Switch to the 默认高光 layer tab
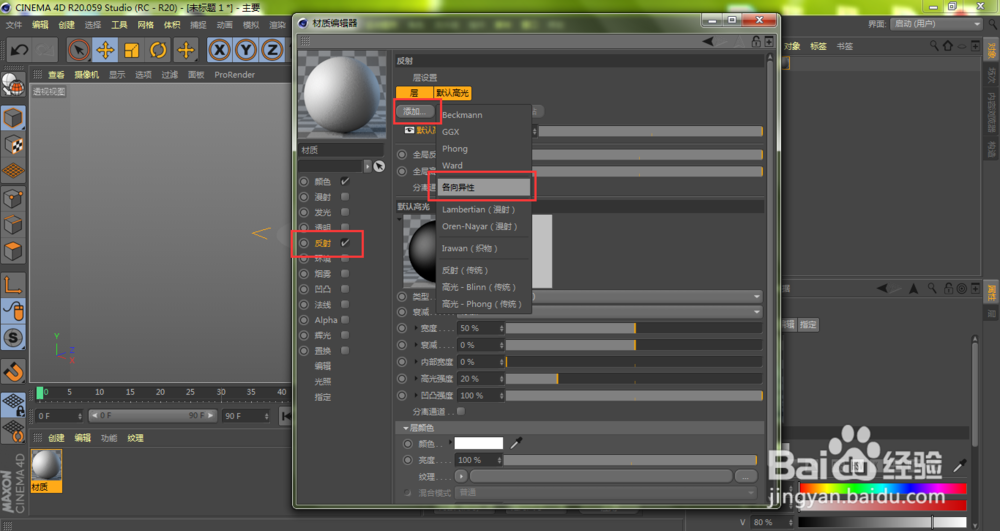 [452, 93]
